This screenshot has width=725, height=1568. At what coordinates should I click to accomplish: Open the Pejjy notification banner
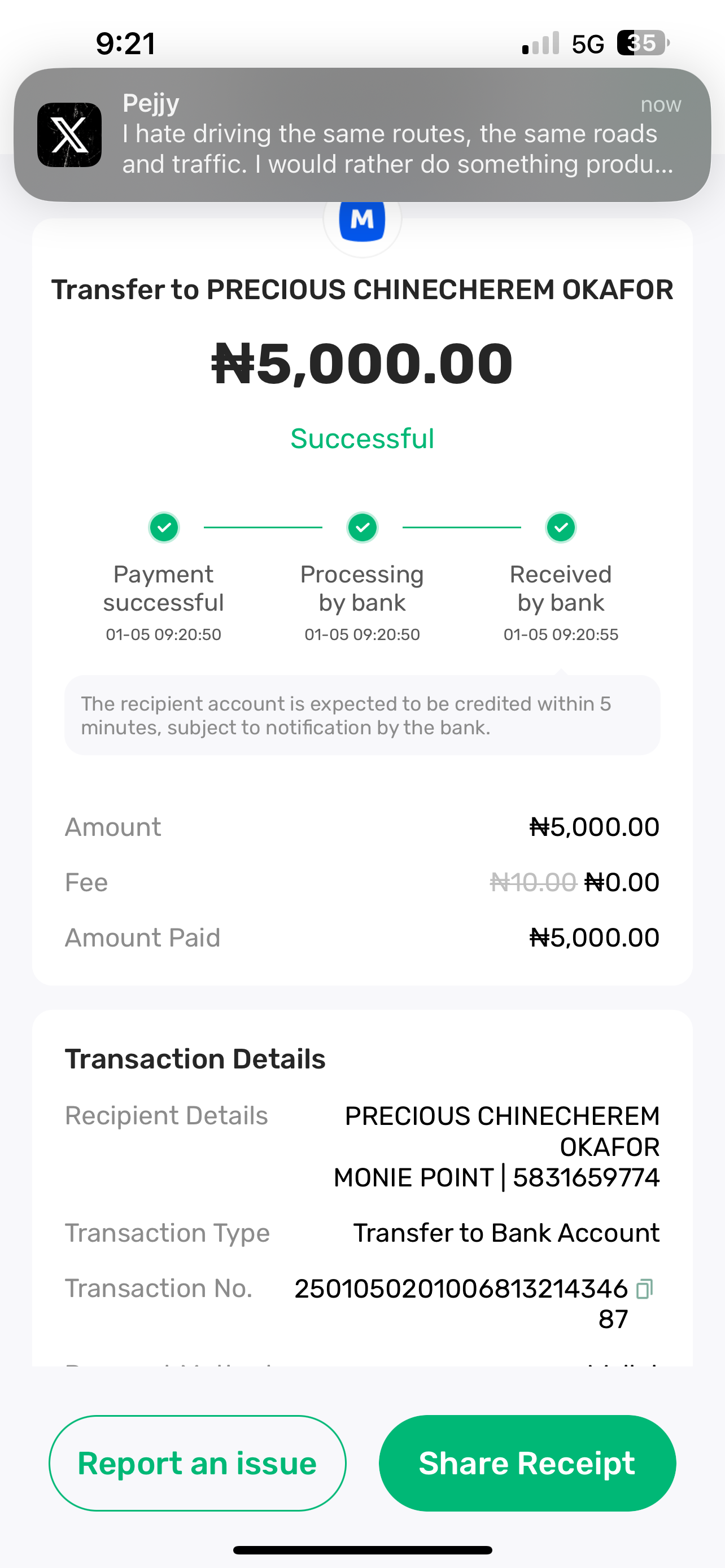click(x=390, y=134)
